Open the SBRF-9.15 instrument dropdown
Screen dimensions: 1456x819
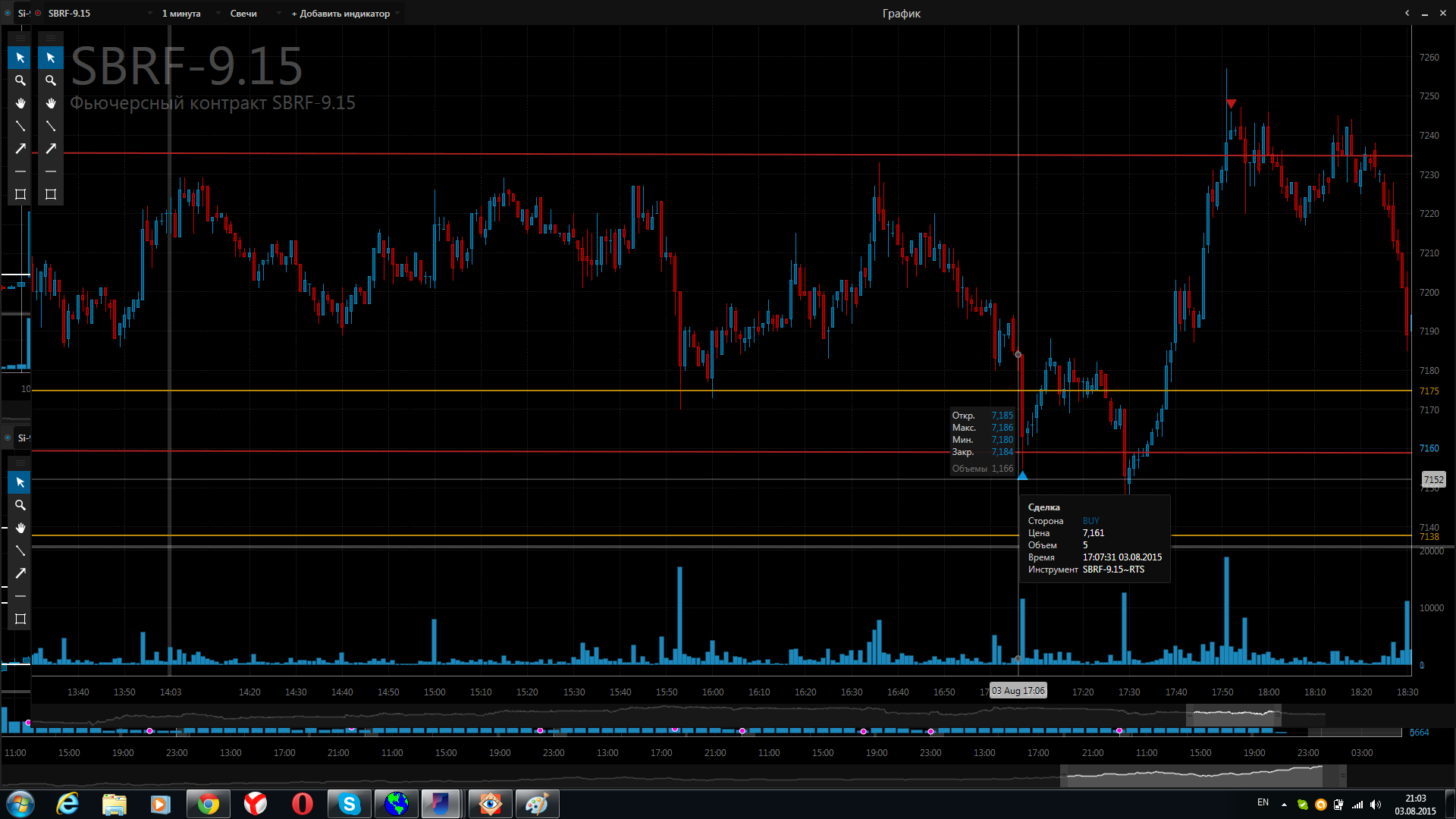click(101, 13)
